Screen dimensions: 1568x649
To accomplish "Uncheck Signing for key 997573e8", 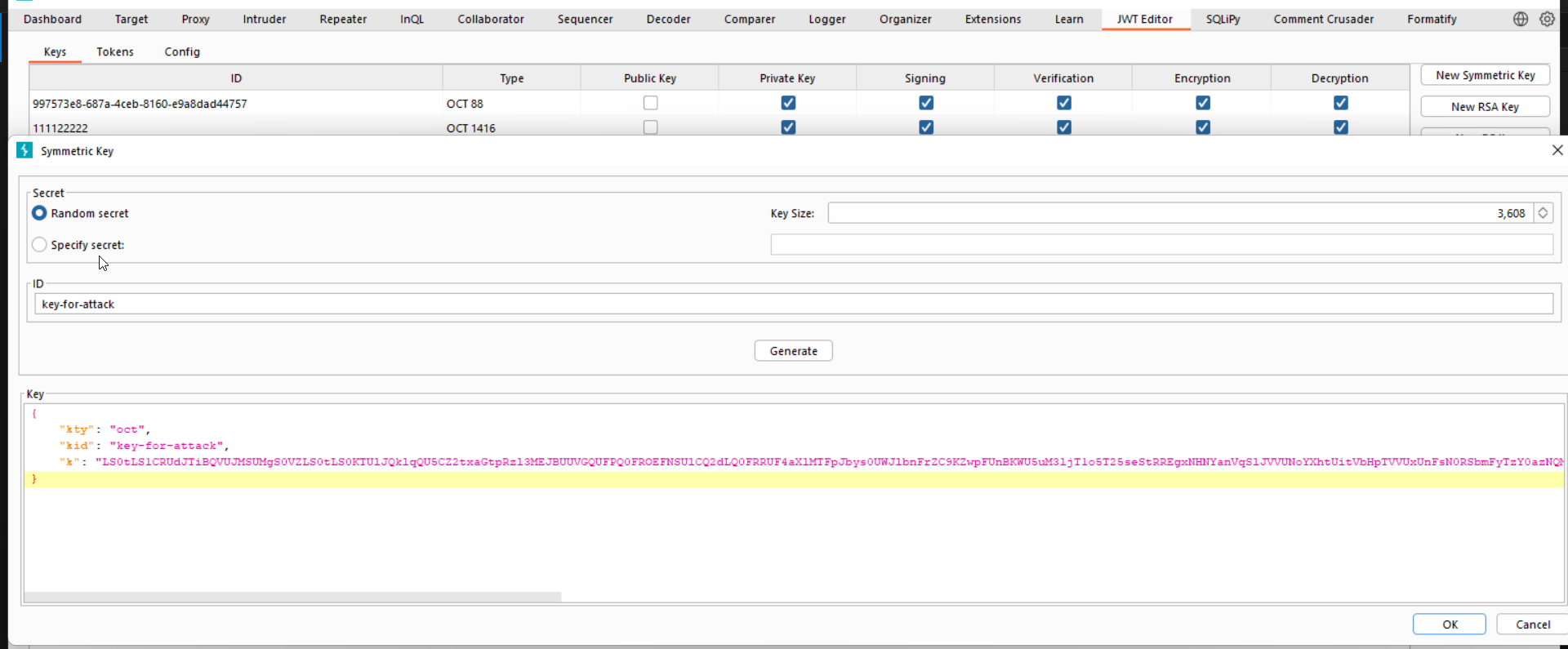I will 925,103.
